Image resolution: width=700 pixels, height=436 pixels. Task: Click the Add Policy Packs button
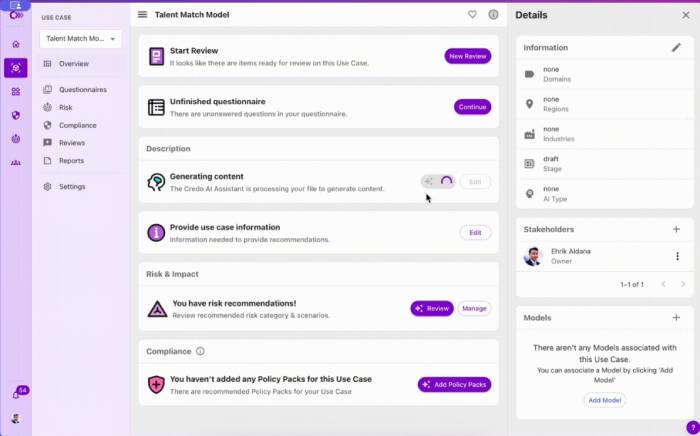click(454, 384)
